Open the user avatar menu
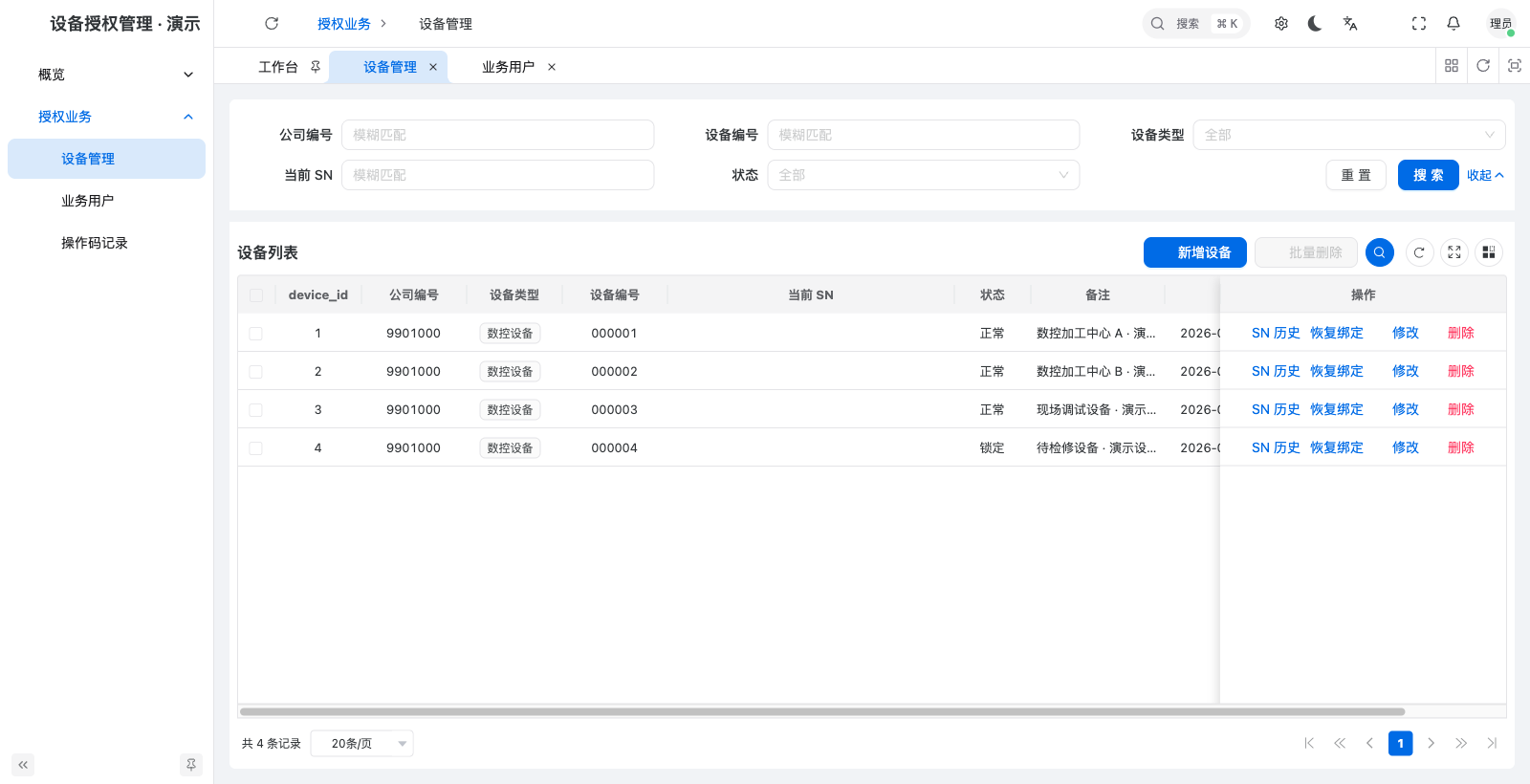The height and width of the screenshot is (784, 1530). point(1500,23)
